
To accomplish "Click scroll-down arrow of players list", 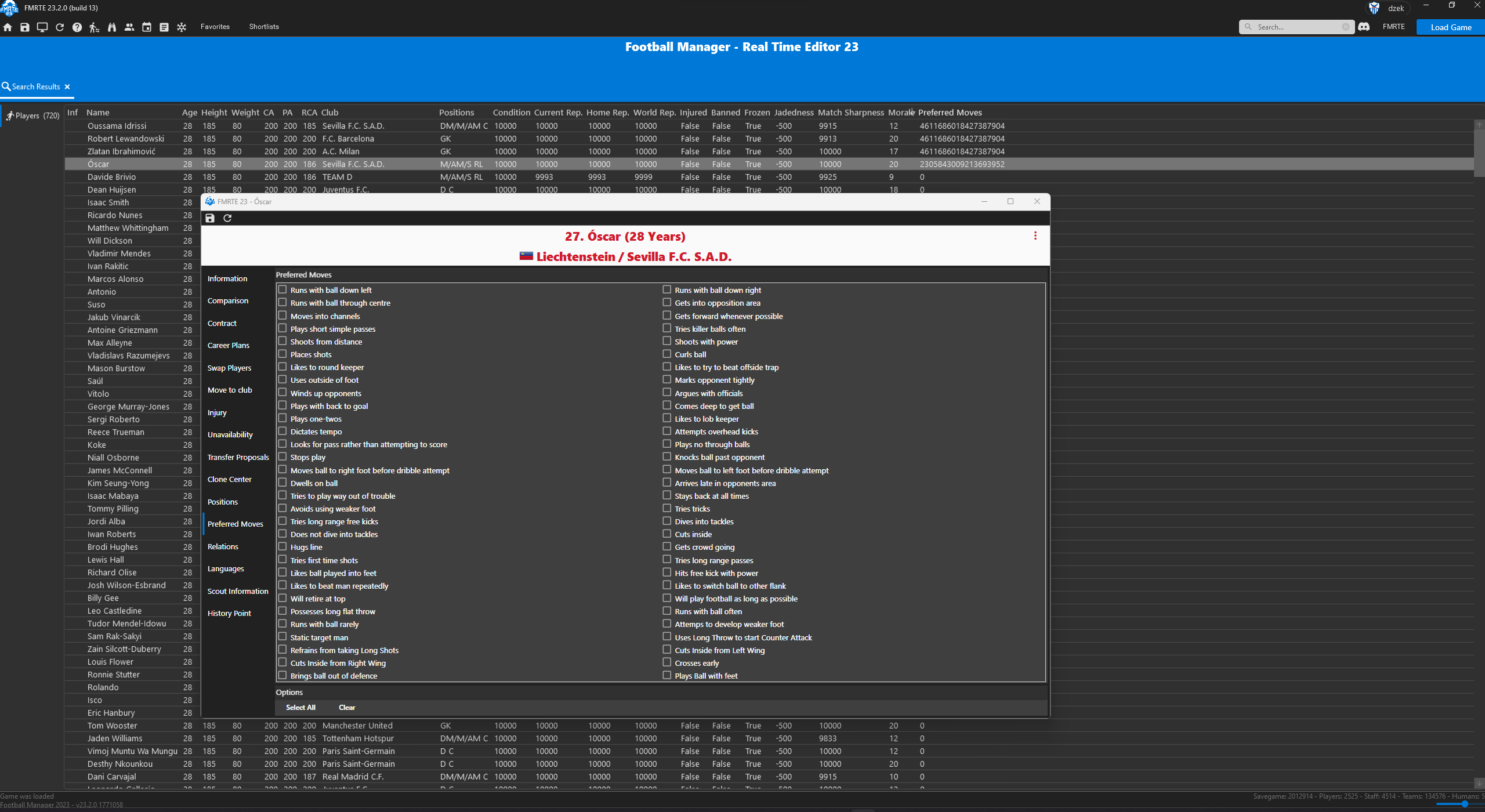I will 1479,783.
